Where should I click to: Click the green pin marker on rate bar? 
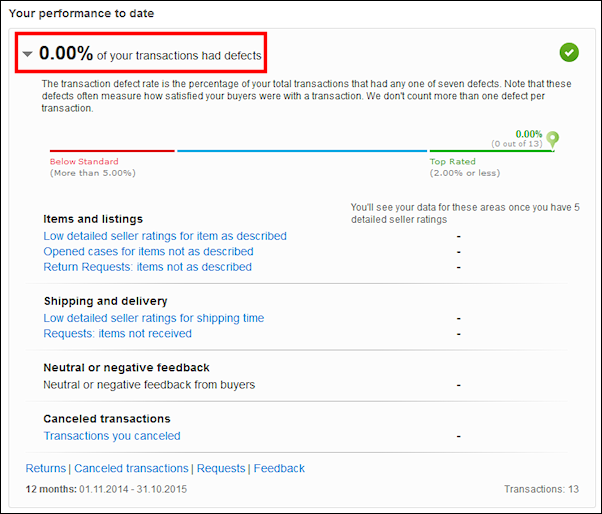point(553,139)
